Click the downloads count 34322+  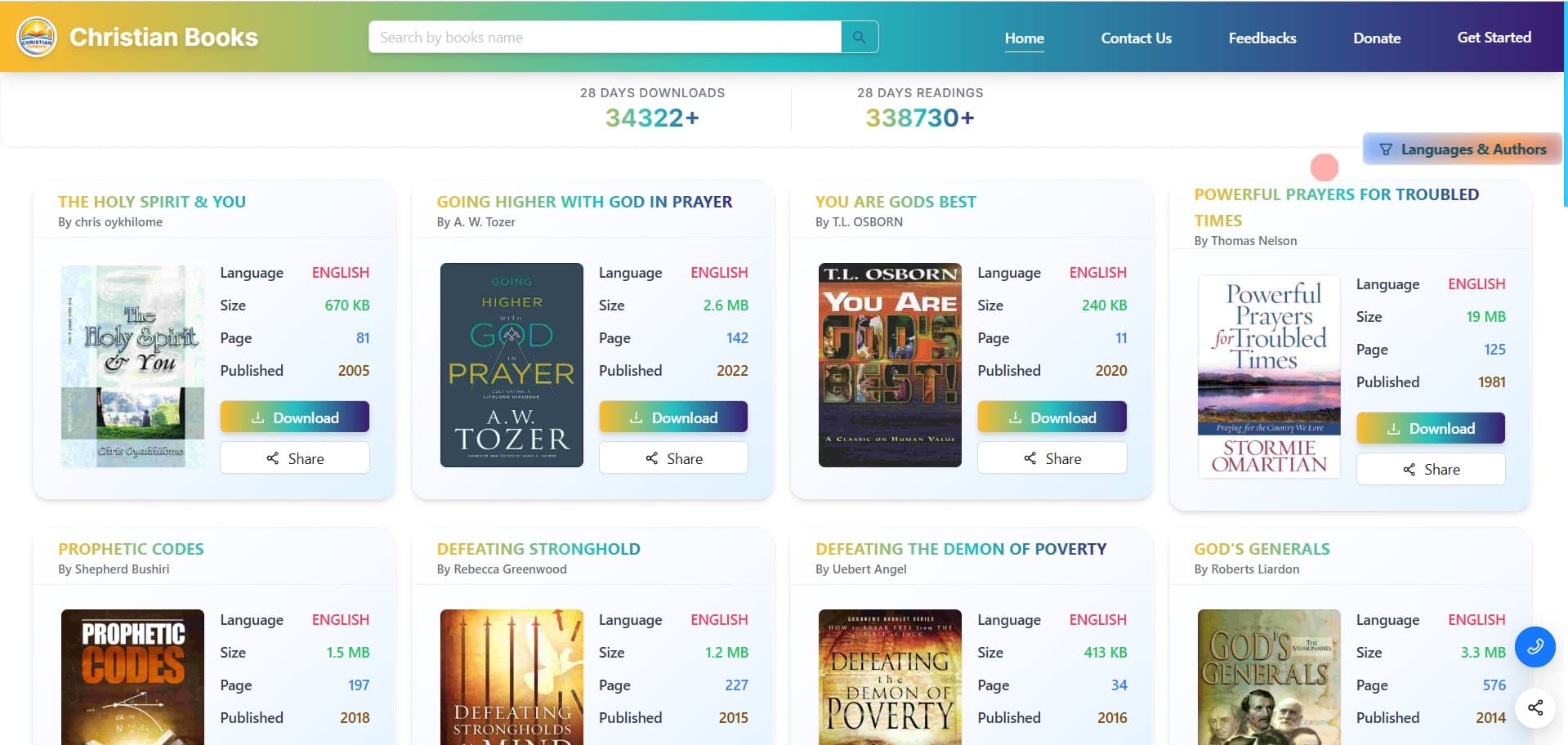[x=652, y=118]
